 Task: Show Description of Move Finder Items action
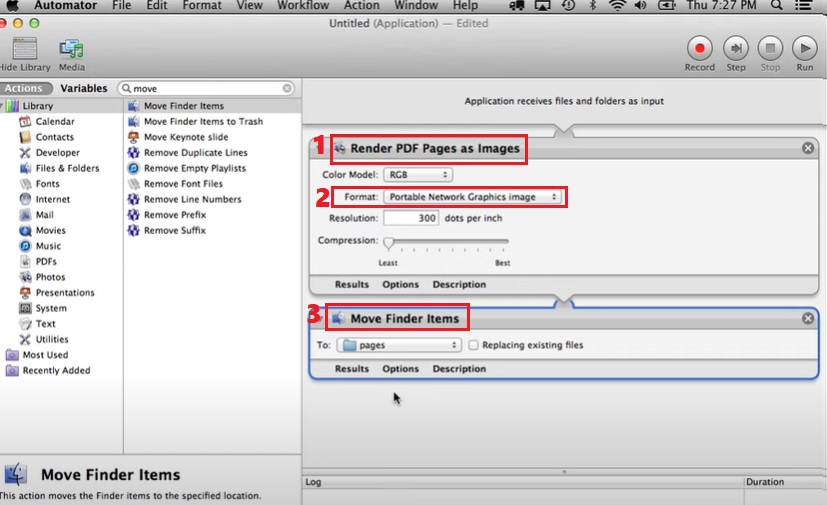(459, 369)
